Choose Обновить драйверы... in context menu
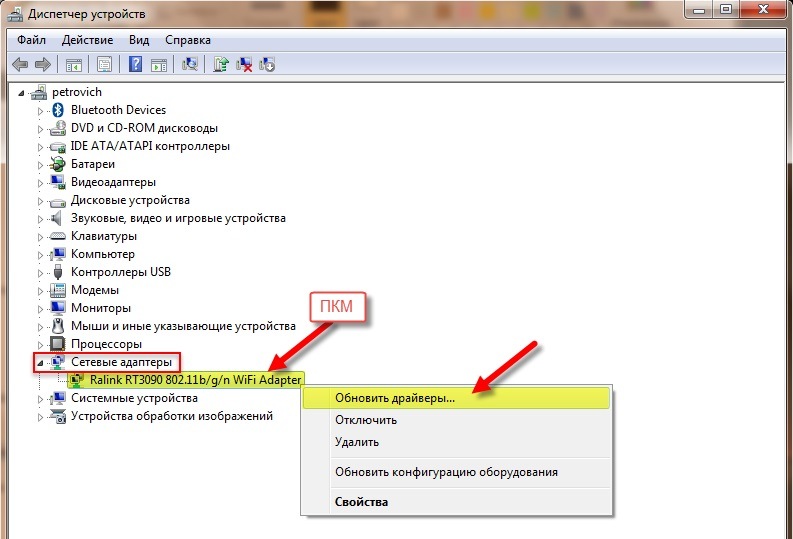 point(456,398)
